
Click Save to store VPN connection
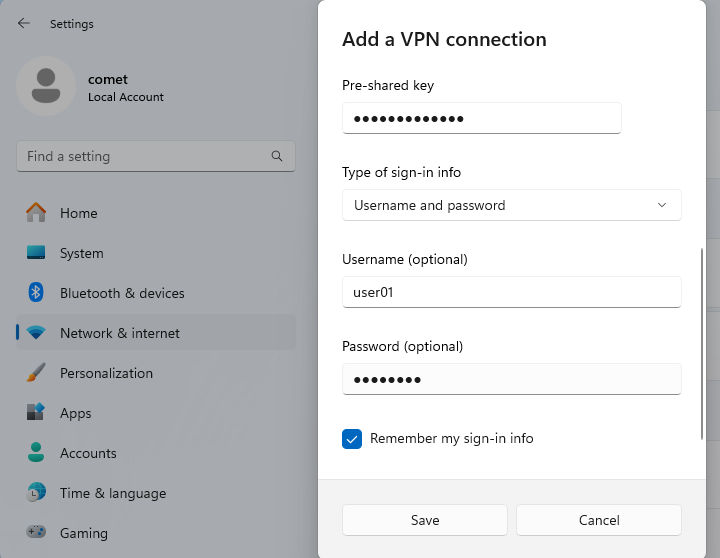(x=425, y=520)
